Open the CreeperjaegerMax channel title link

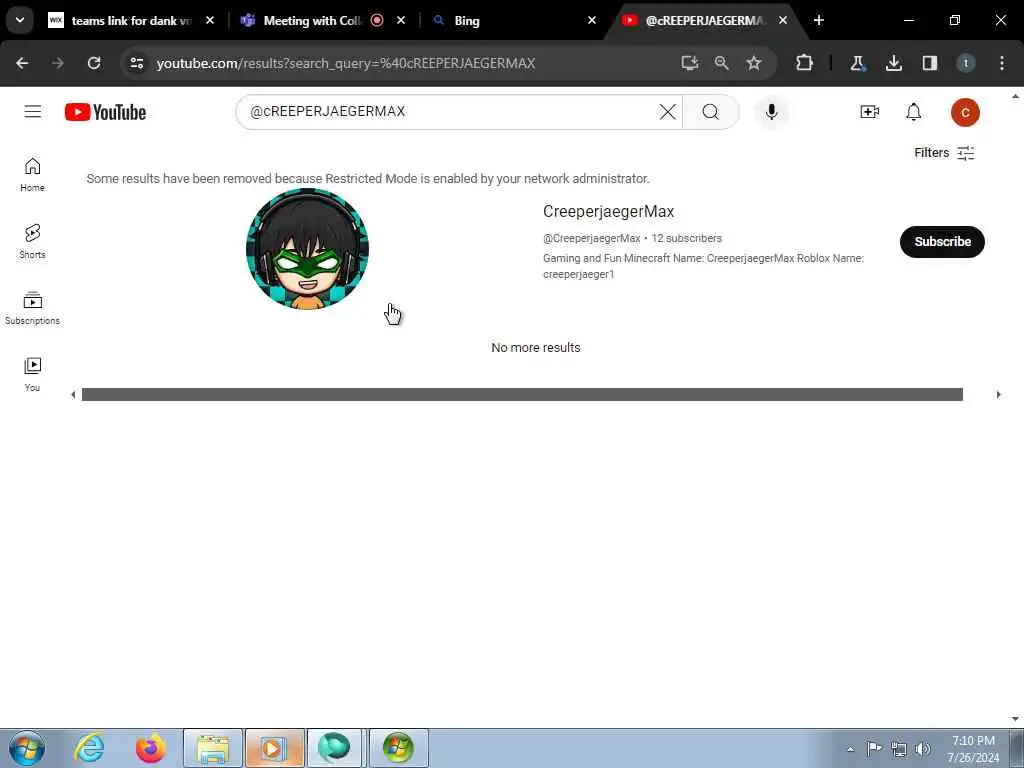click(x=608, y=212)
